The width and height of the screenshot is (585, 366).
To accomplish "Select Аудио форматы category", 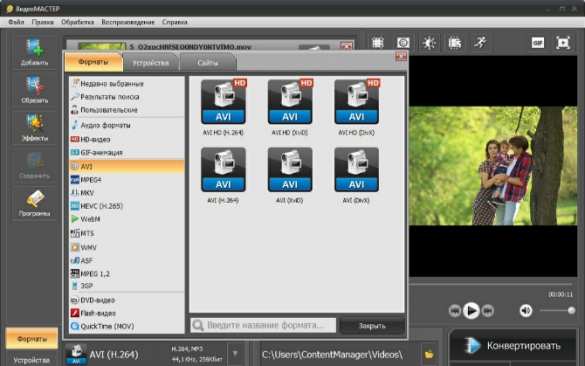I will 127,125.
